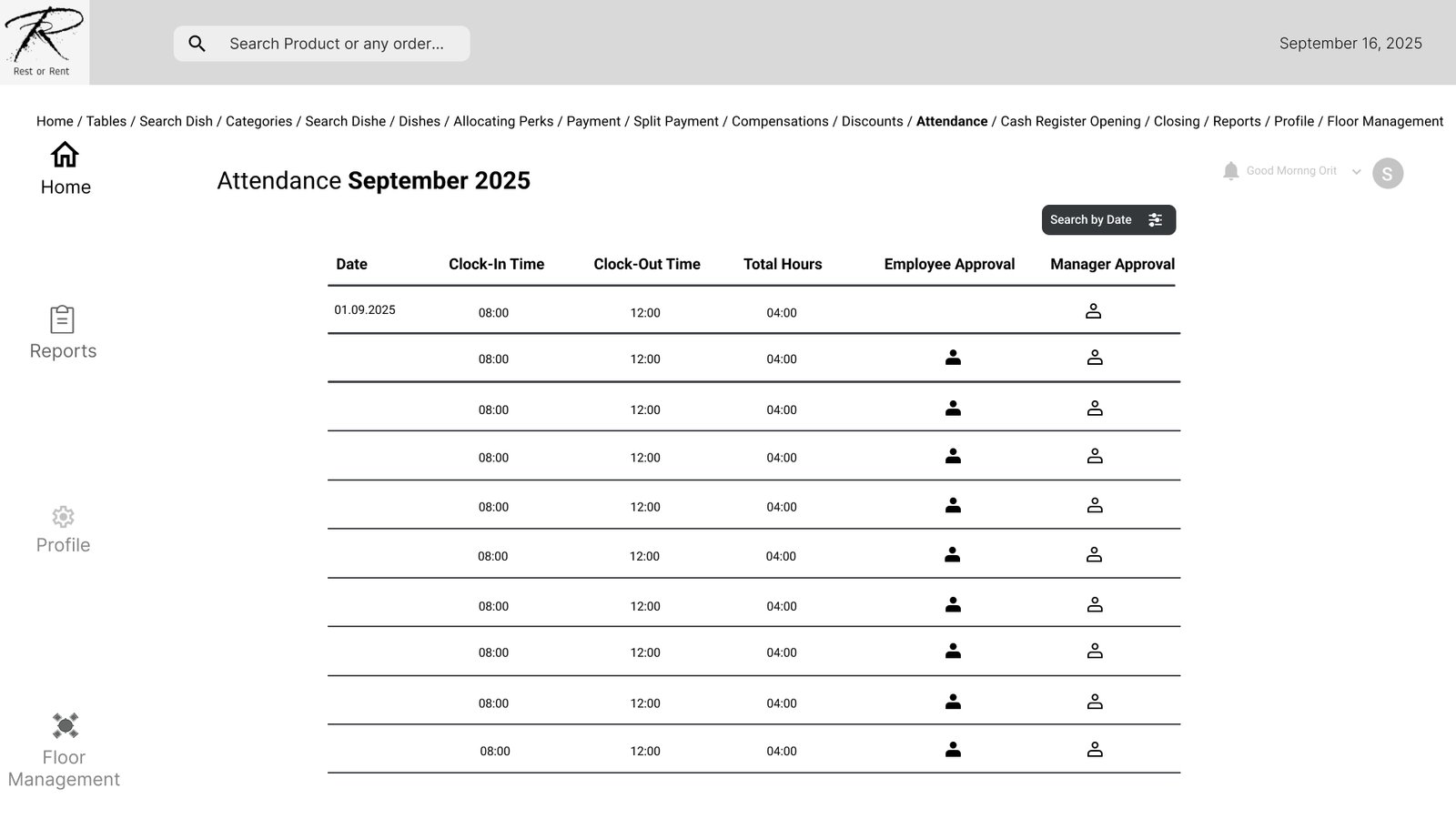Click the Rest or Rent logo
Viewport: 1456px width, 819px height.
43,42
